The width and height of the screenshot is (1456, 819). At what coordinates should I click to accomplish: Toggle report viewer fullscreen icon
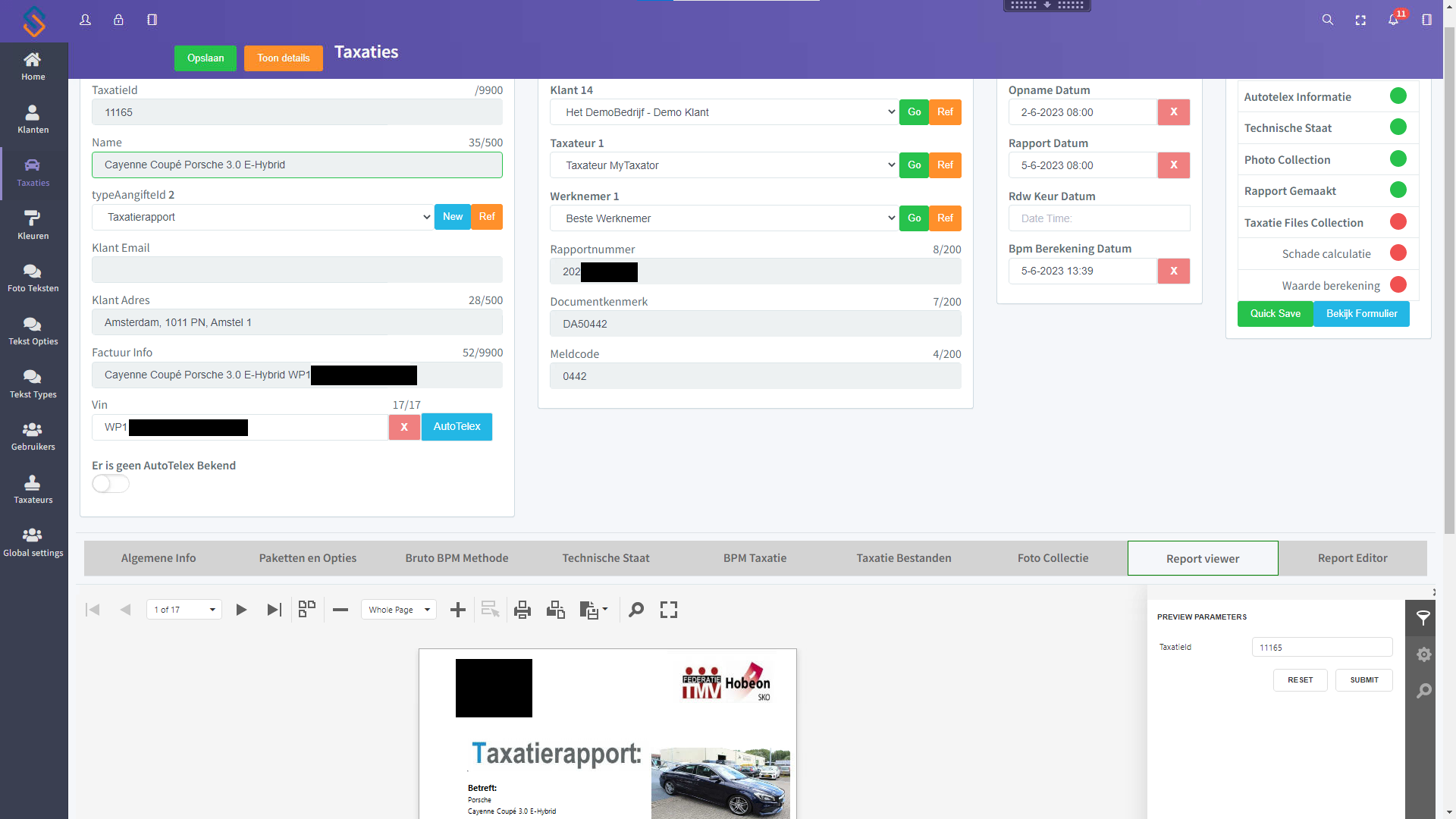click(669, 610)
